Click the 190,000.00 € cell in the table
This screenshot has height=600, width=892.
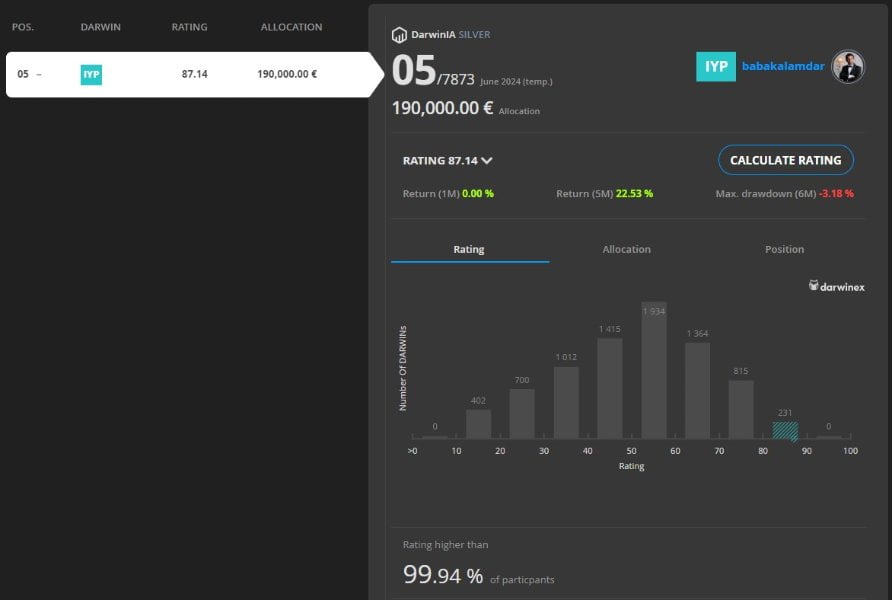click(x=287, y=74)
